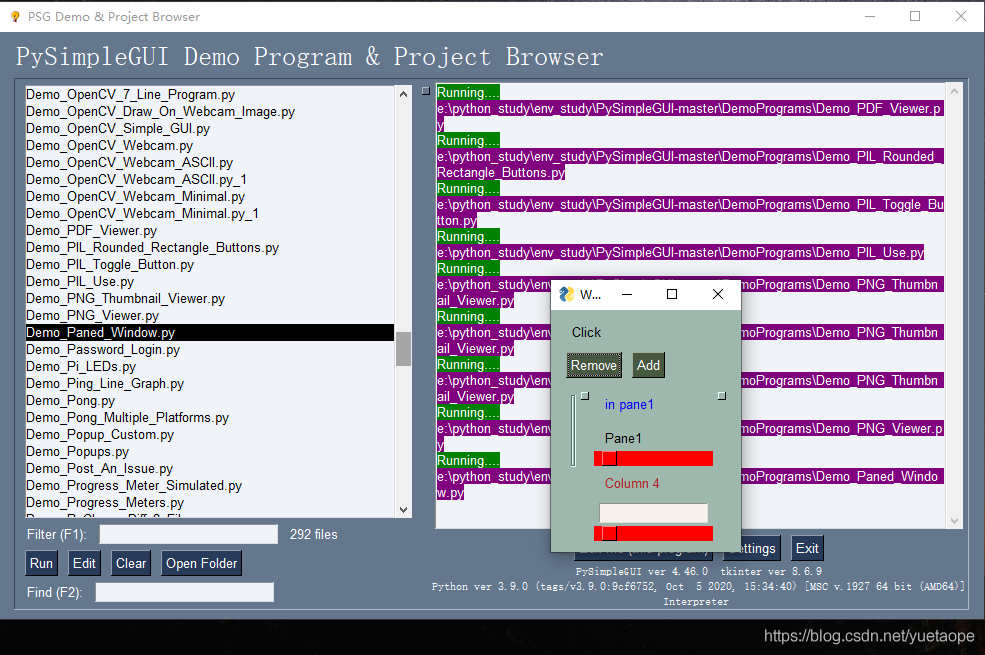The width and height of the screenshot is (985, 655).
Task: Click the up arrow of the file list scrollbar
Action: tap(403, 94)
